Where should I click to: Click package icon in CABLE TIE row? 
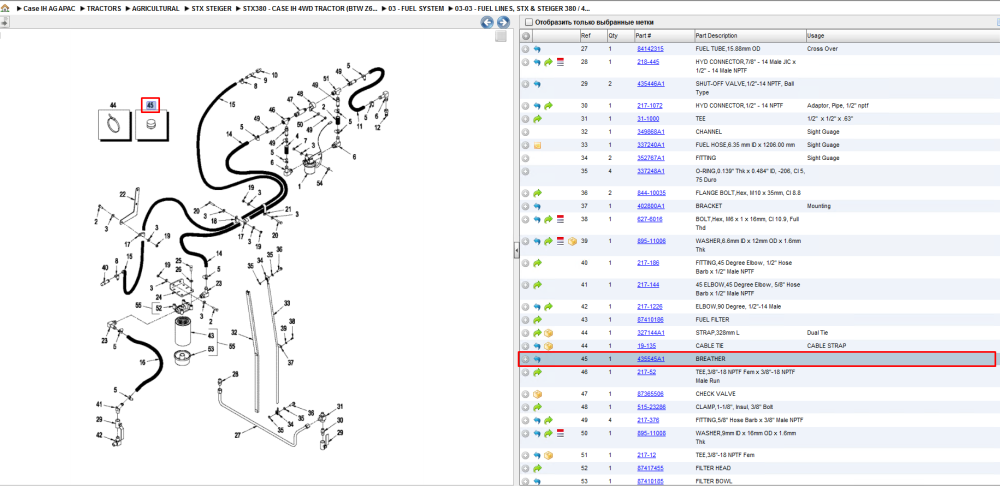click(548, 346)
